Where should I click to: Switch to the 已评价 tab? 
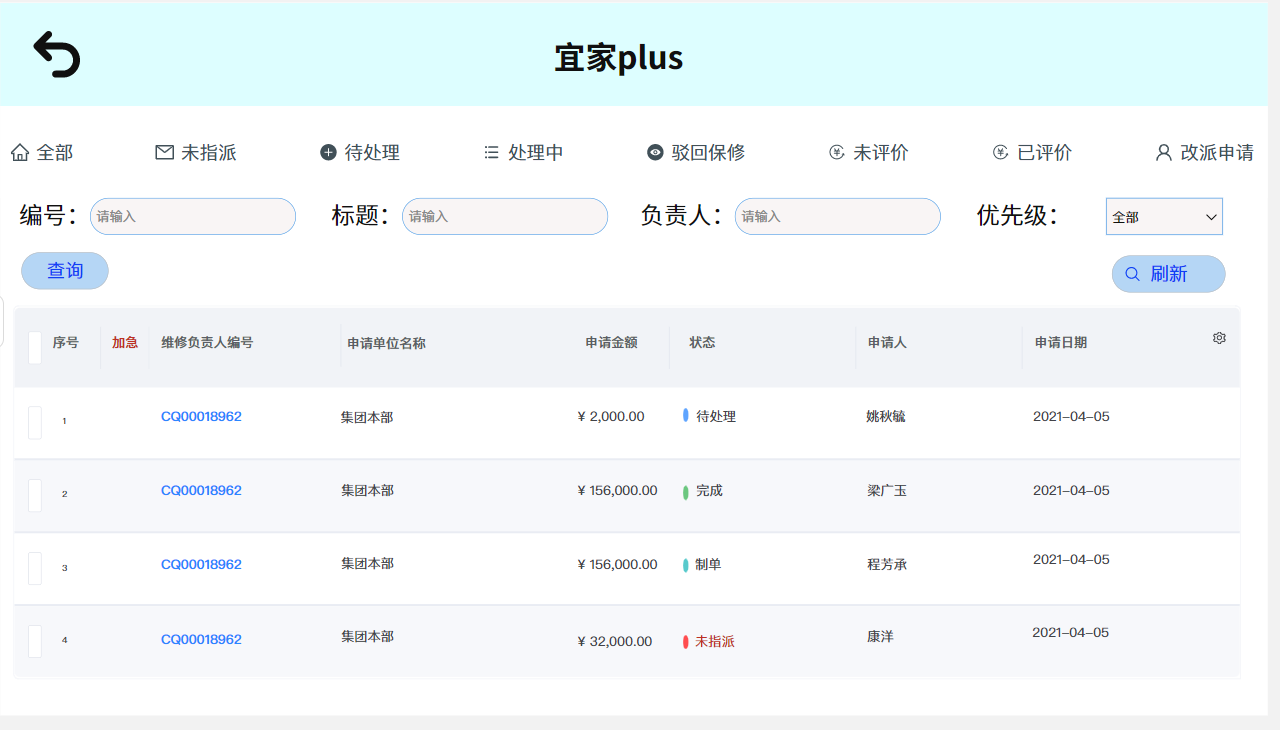point(1032,153)
